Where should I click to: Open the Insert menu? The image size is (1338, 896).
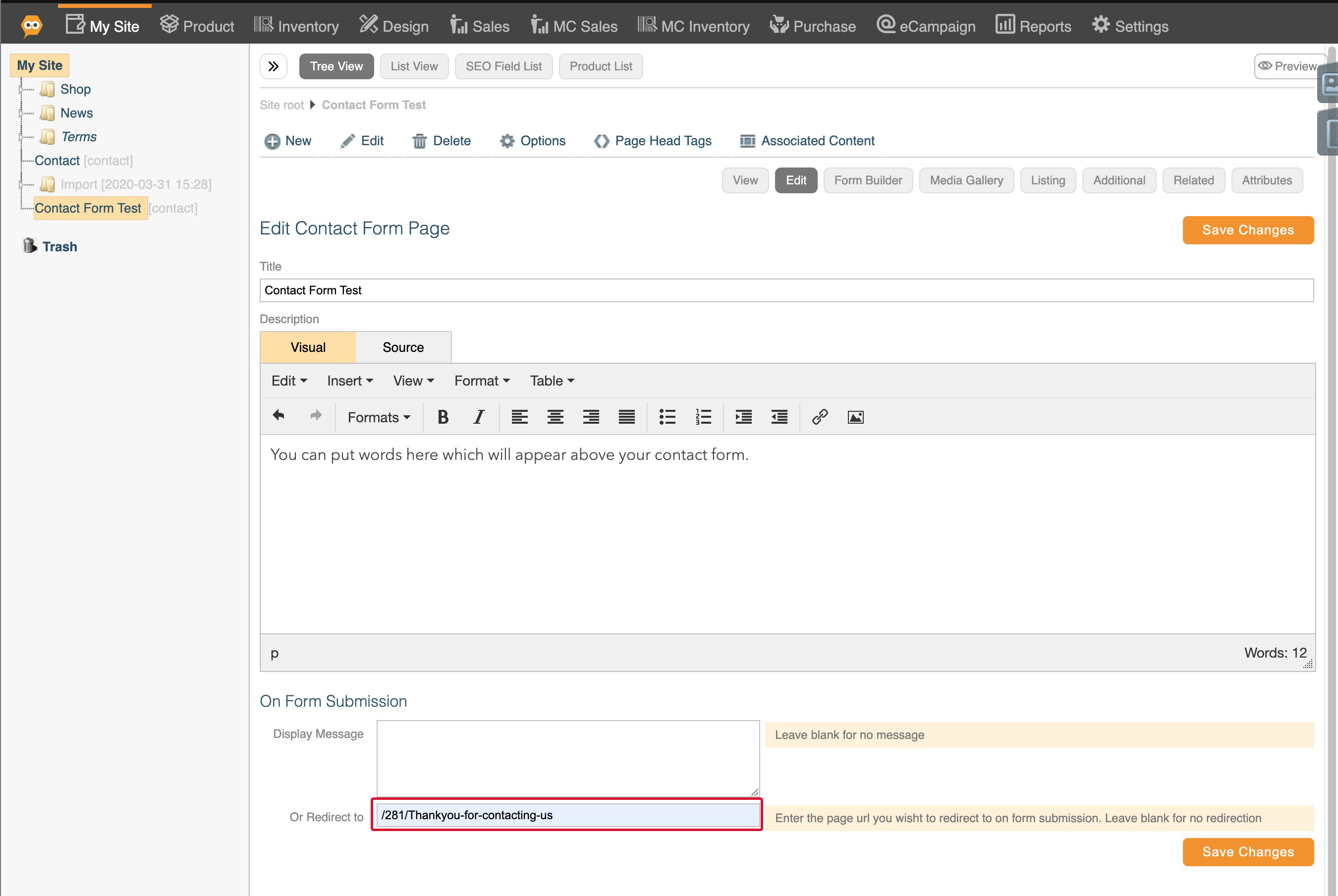350,381
